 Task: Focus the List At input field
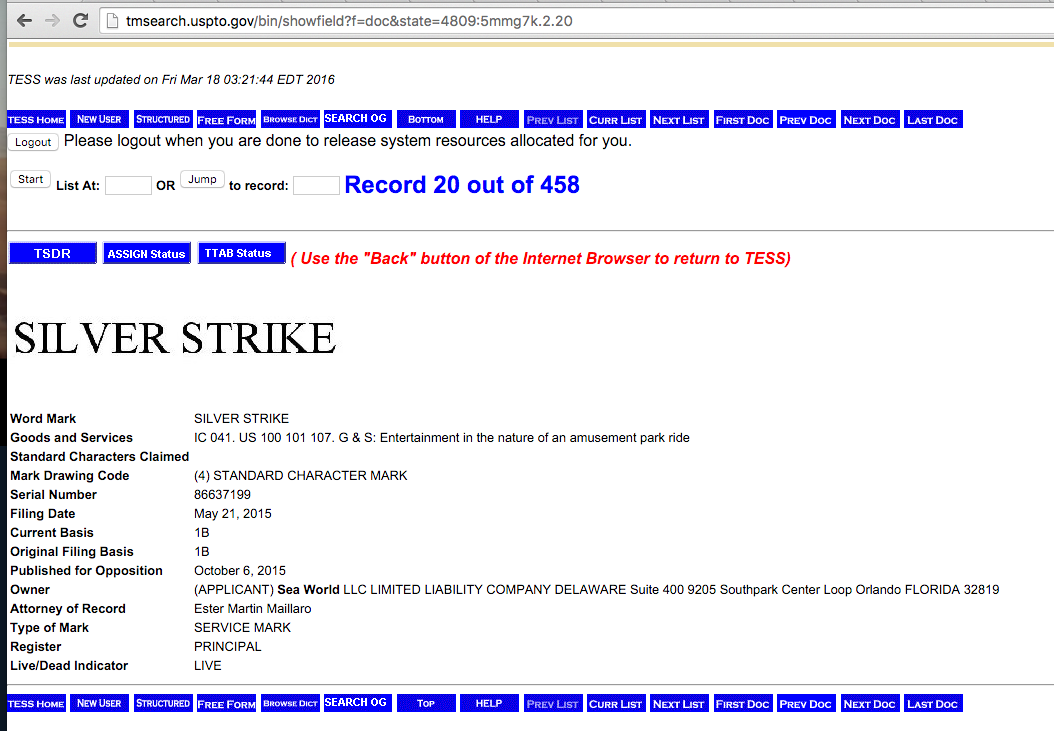tap(128, 186)
